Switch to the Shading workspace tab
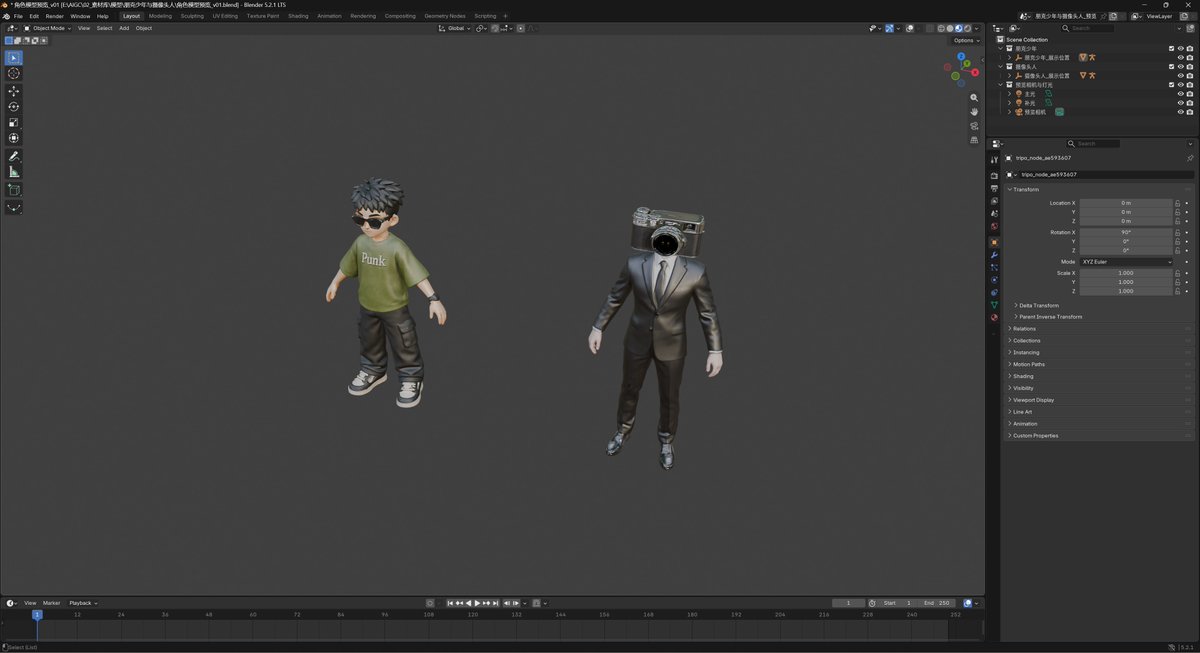1200x653 pixels. [298, 16]
